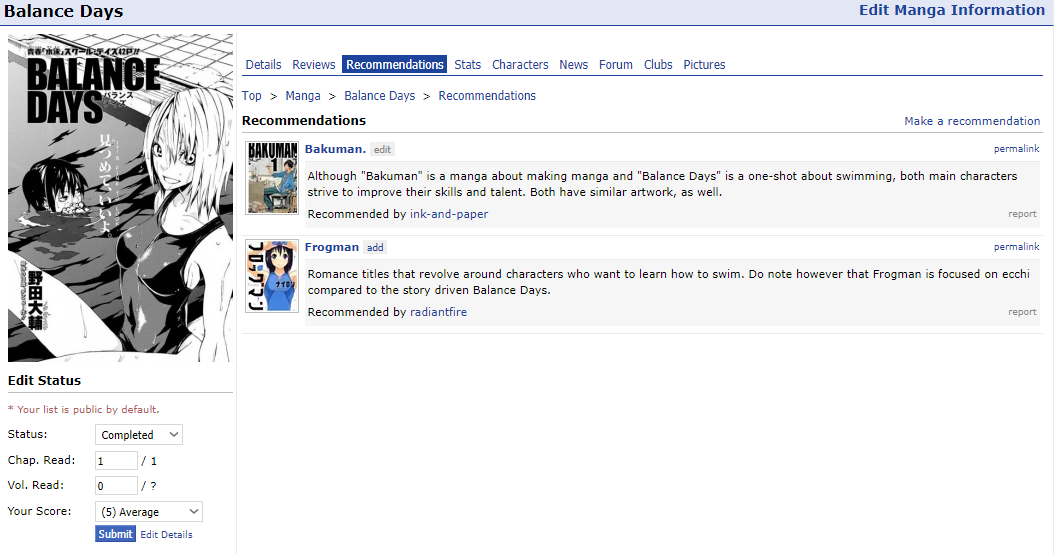Image resolution: width=1055 pixels, height=554 pixels.
Task: Select the Recommendations tab
Action: (x=394, y=65)
